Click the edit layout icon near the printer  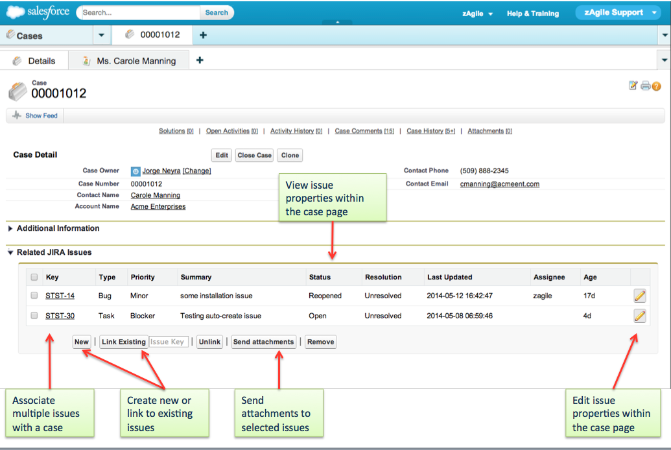point(633,86)
